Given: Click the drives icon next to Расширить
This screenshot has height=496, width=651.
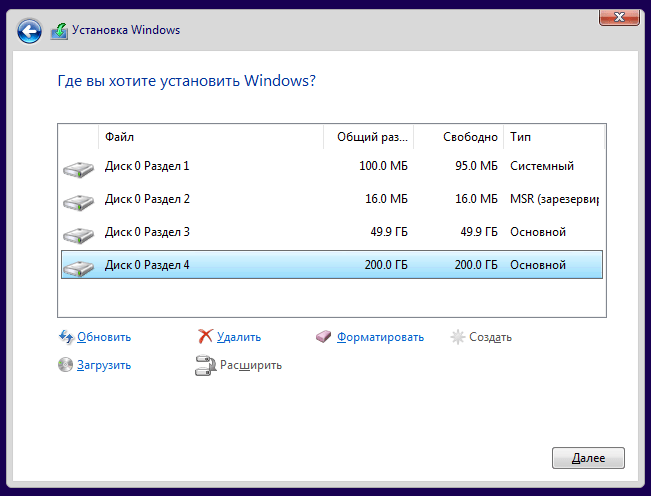Looking at the screenshot, I should (206, 365).
